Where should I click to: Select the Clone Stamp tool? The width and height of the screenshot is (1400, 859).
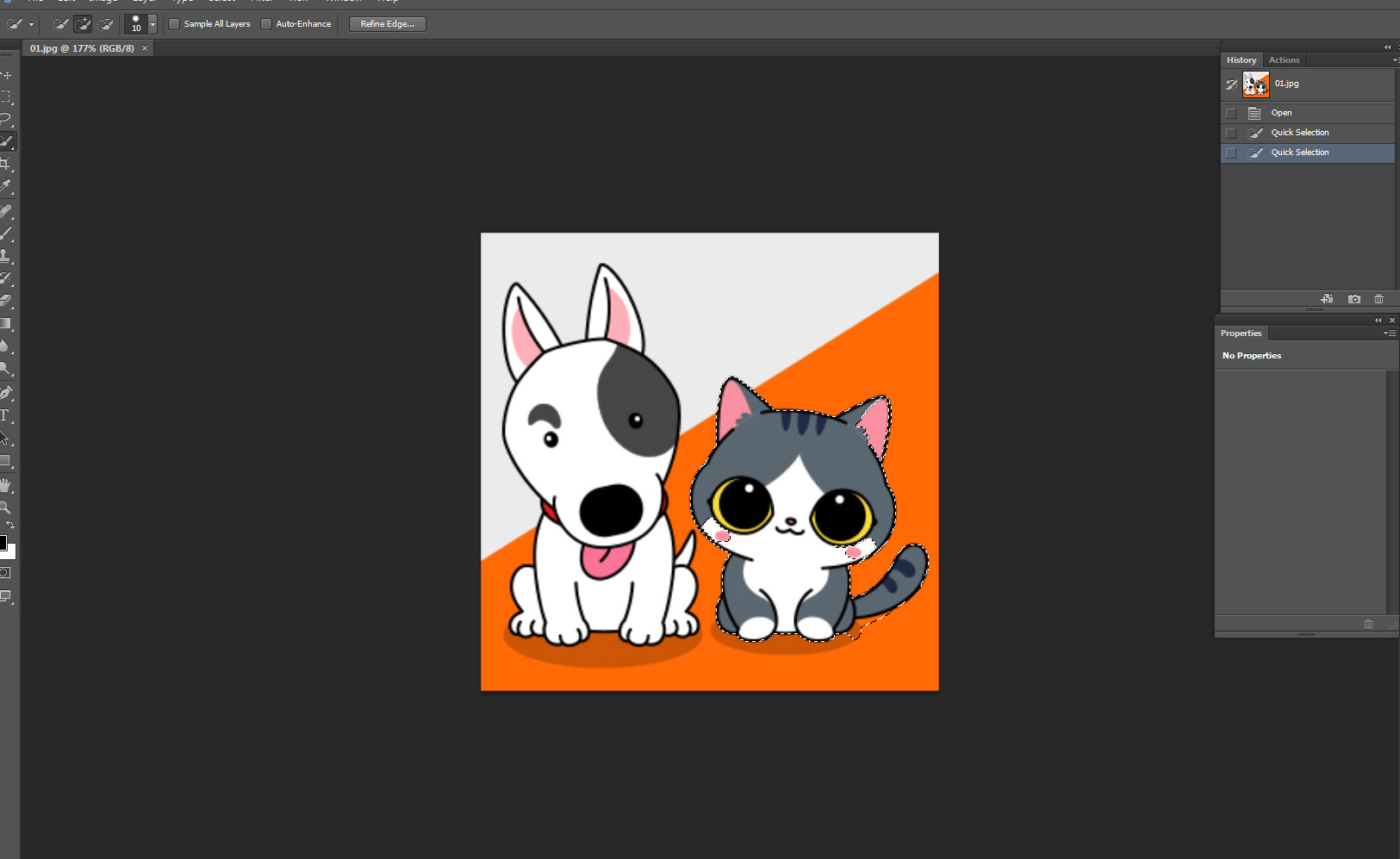pyautogui.click(x=7, y=256)
